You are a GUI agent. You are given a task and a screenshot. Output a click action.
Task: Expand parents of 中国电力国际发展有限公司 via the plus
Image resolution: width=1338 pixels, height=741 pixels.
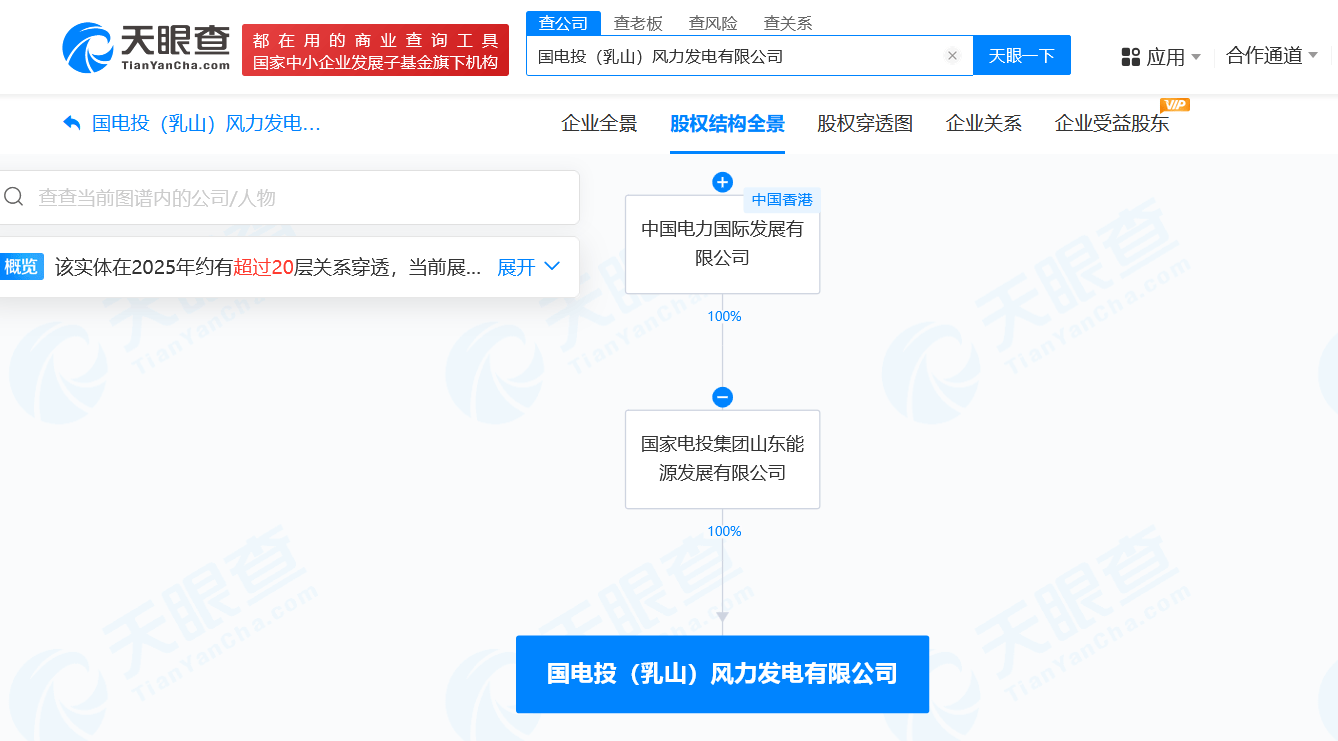tap(723, 182)
